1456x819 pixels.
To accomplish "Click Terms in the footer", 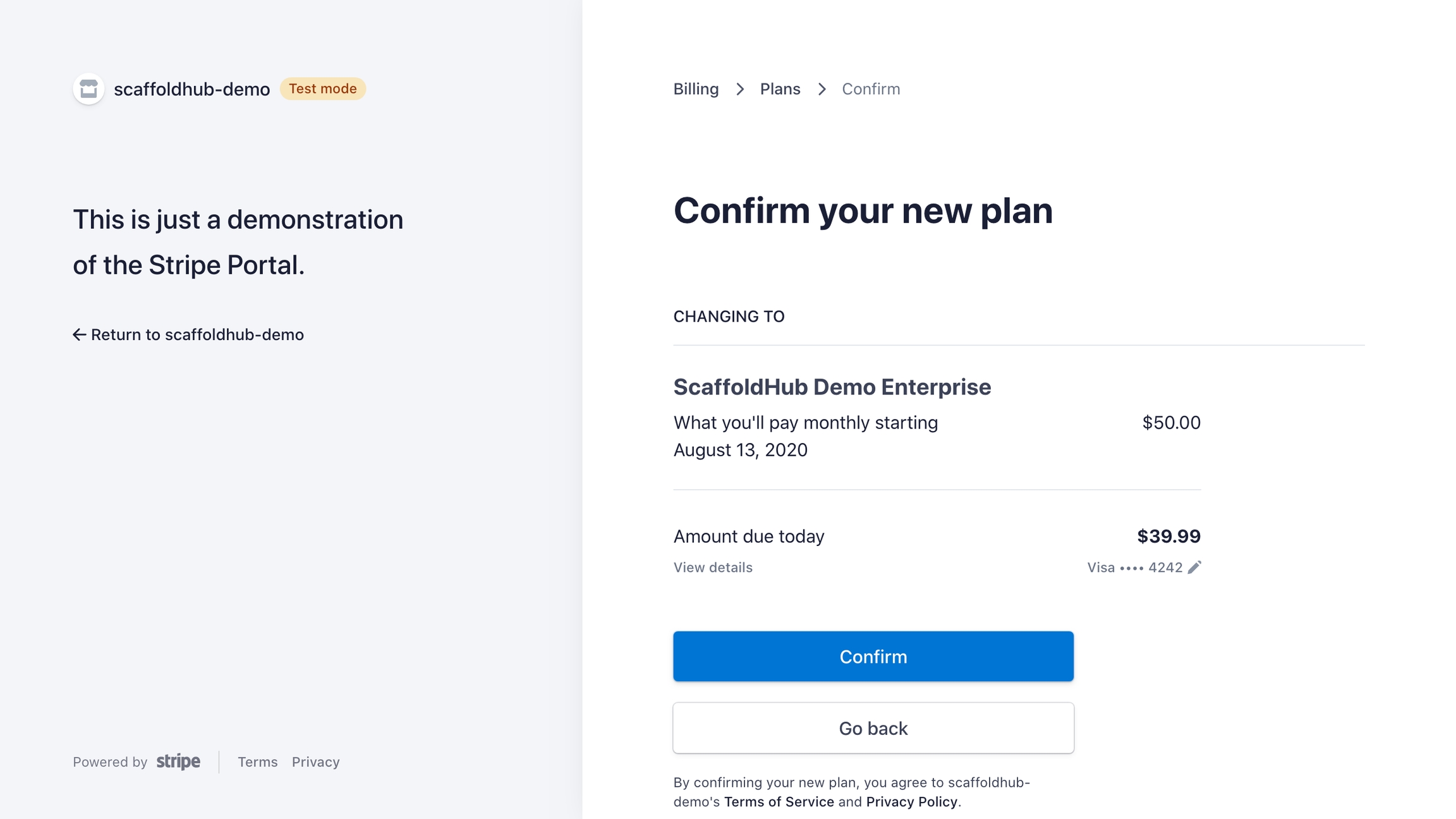I will pos(257,762).
